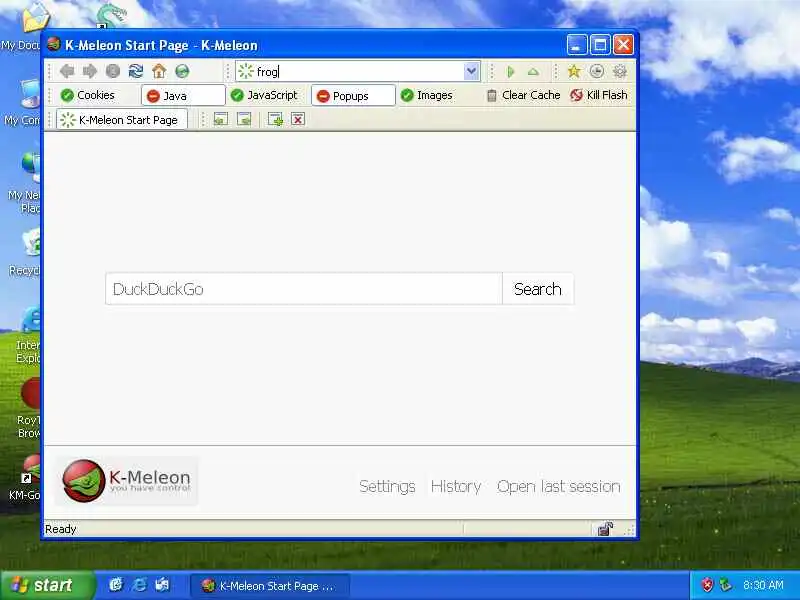Viewport: 800px width, 600px height.
Task: Close the tab with the red X icon
Action: click(298, 120)
